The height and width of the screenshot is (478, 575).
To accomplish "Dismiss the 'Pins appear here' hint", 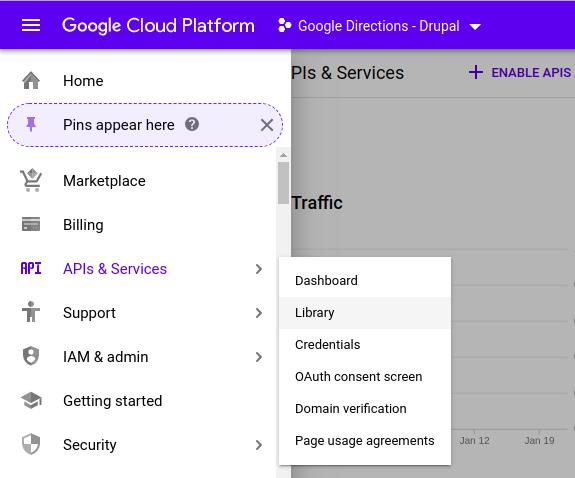I will 267,125.
